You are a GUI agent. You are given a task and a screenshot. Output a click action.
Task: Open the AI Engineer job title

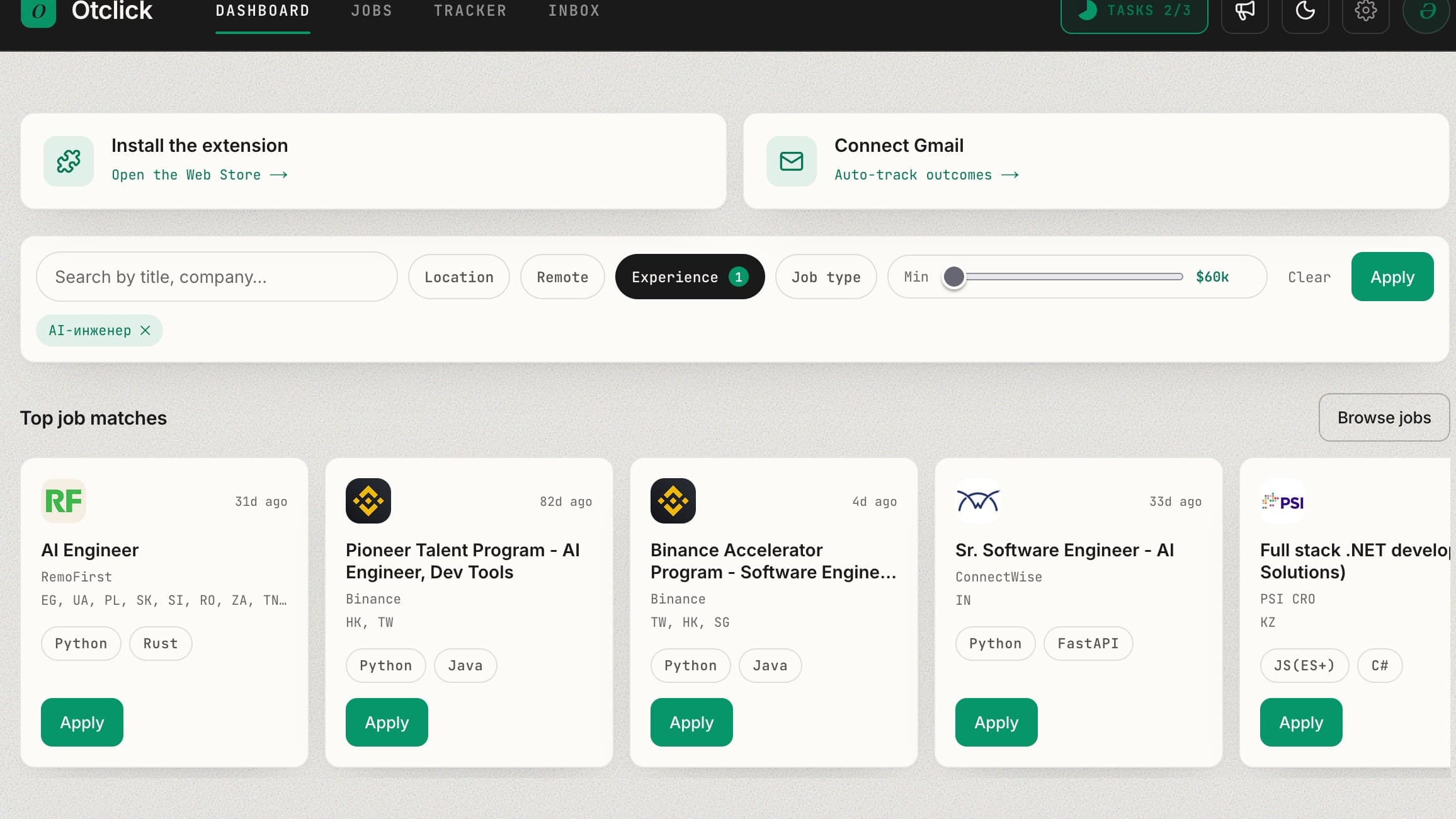[x=89, y=550]
